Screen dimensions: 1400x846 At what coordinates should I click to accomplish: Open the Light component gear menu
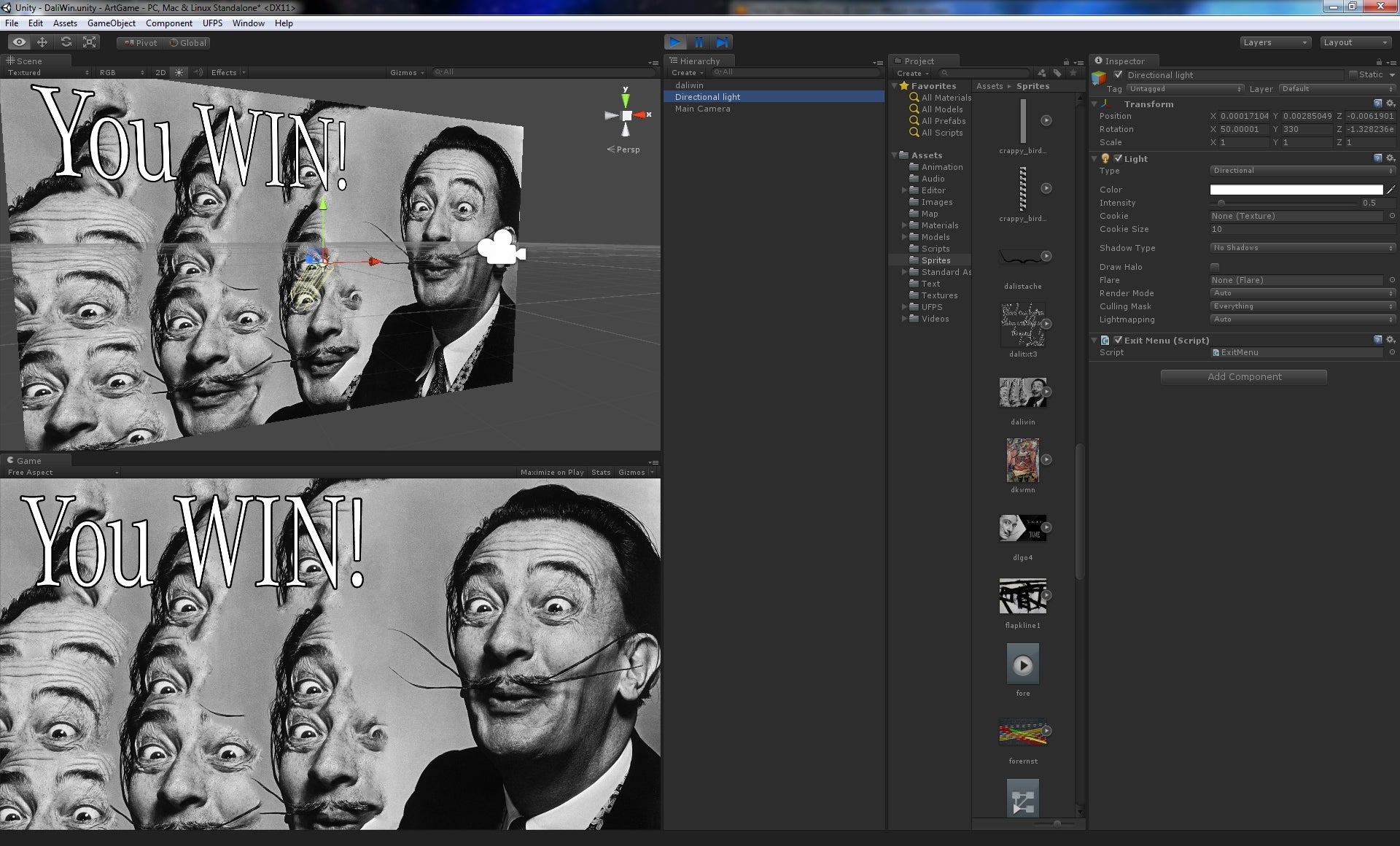pyautogui.click(x=1391, y=158)
